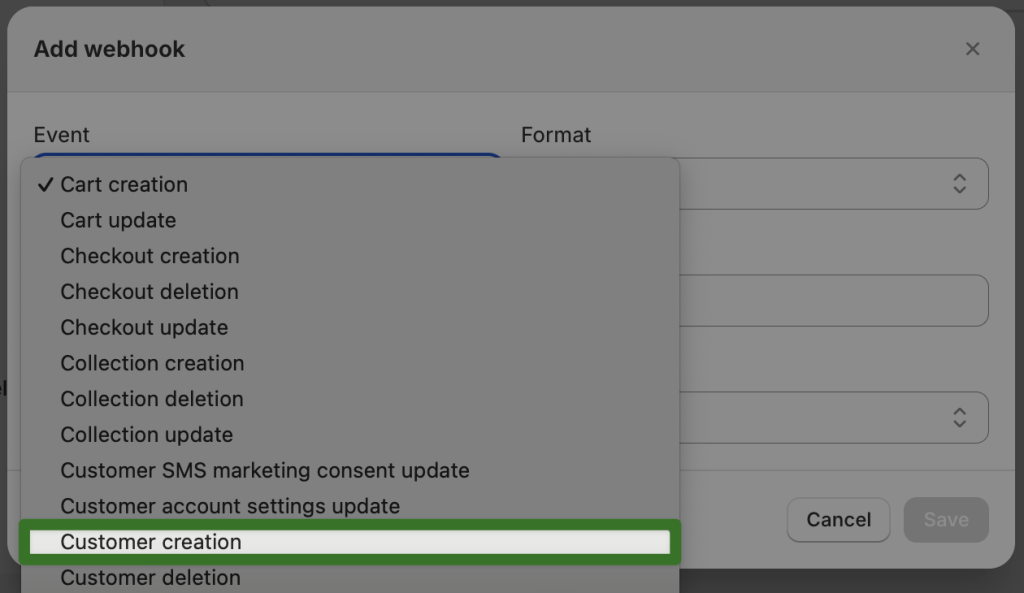Select Checkout creation event
The height and width of the screenshot is (593, 1024).
(x=149, y=256)
